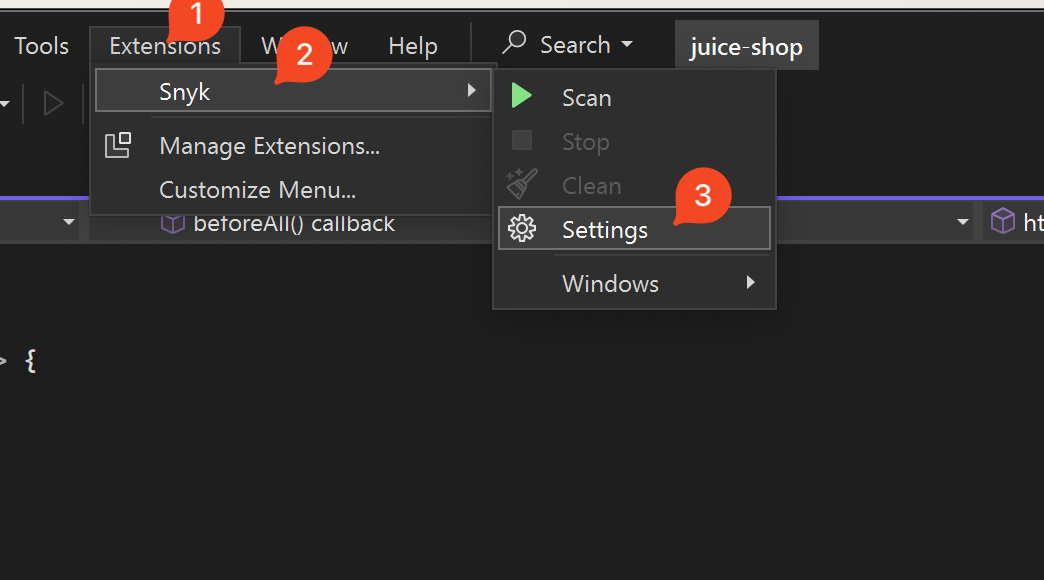Expand the Snyk submenu arrow
This screenshot has height=580, width=1044.
pyautogui.click(x=471, y=92)
